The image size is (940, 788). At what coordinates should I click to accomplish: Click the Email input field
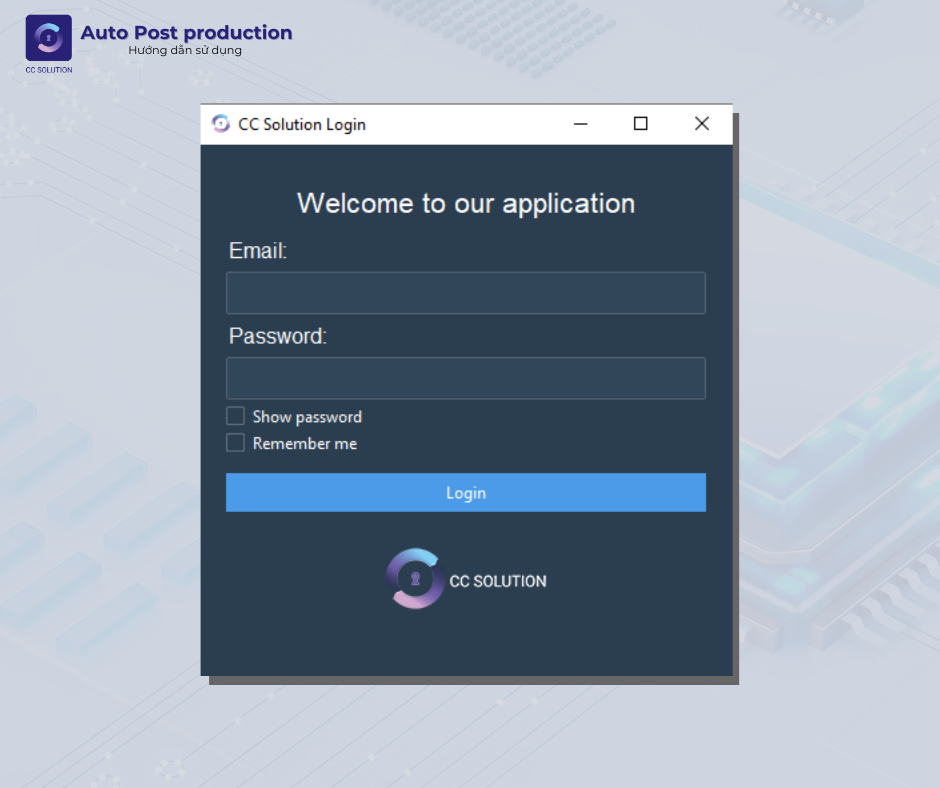pyautogui.click(x=466, y=293)
